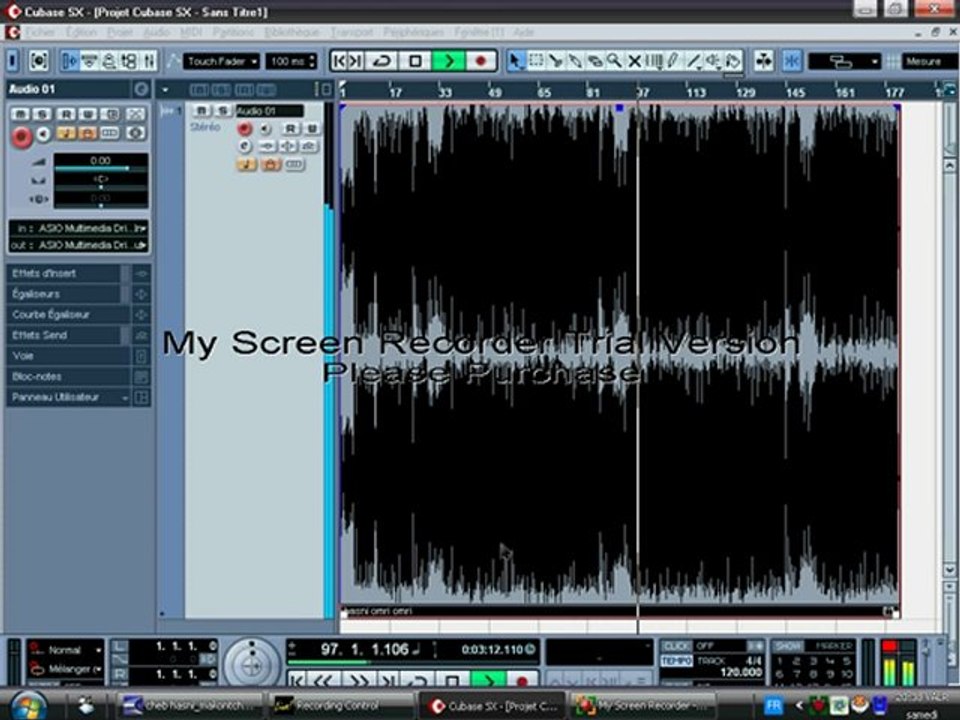Select the Time Warp tool
The image size is (960, 720).
pos(654,61)
